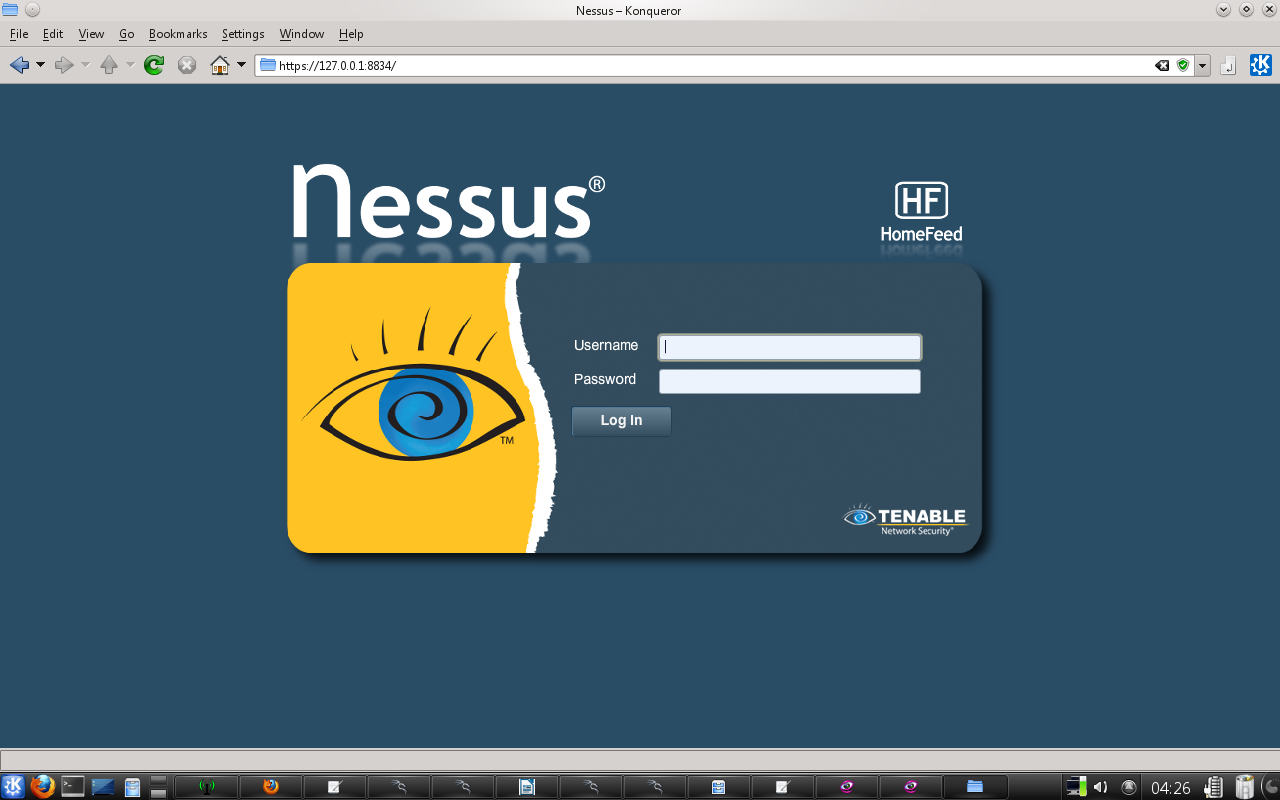This screenshot has height=800, width=1280.
Task: Open the battery power tray icon
Action: pyautogui.click(x=1214, y=787)
